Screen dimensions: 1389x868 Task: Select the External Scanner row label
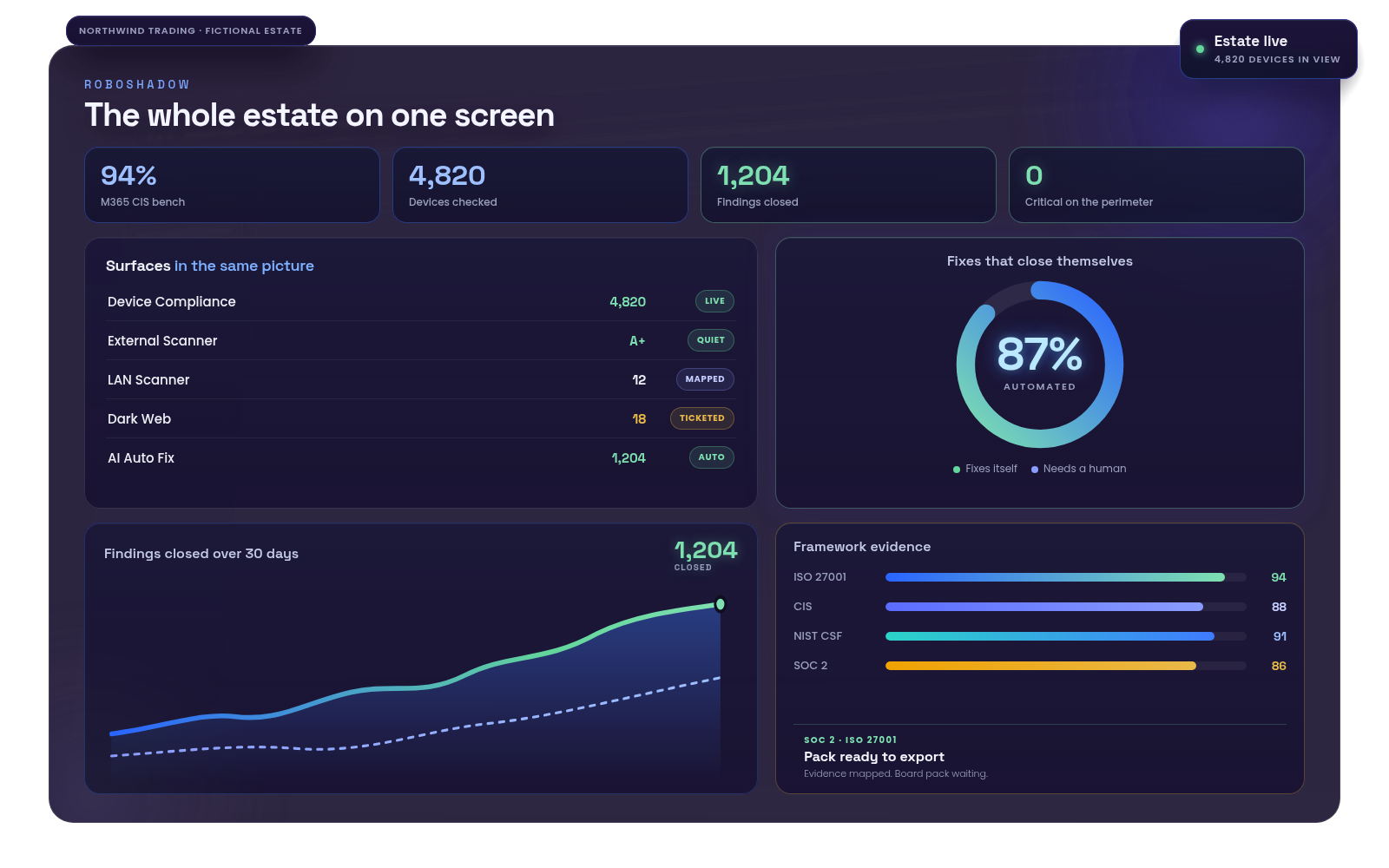[162, 341]
